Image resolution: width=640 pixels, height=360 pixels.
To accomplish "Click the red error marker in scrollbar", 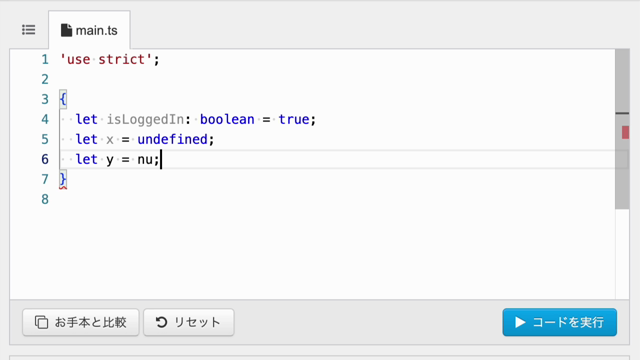I will pos(625,132).
